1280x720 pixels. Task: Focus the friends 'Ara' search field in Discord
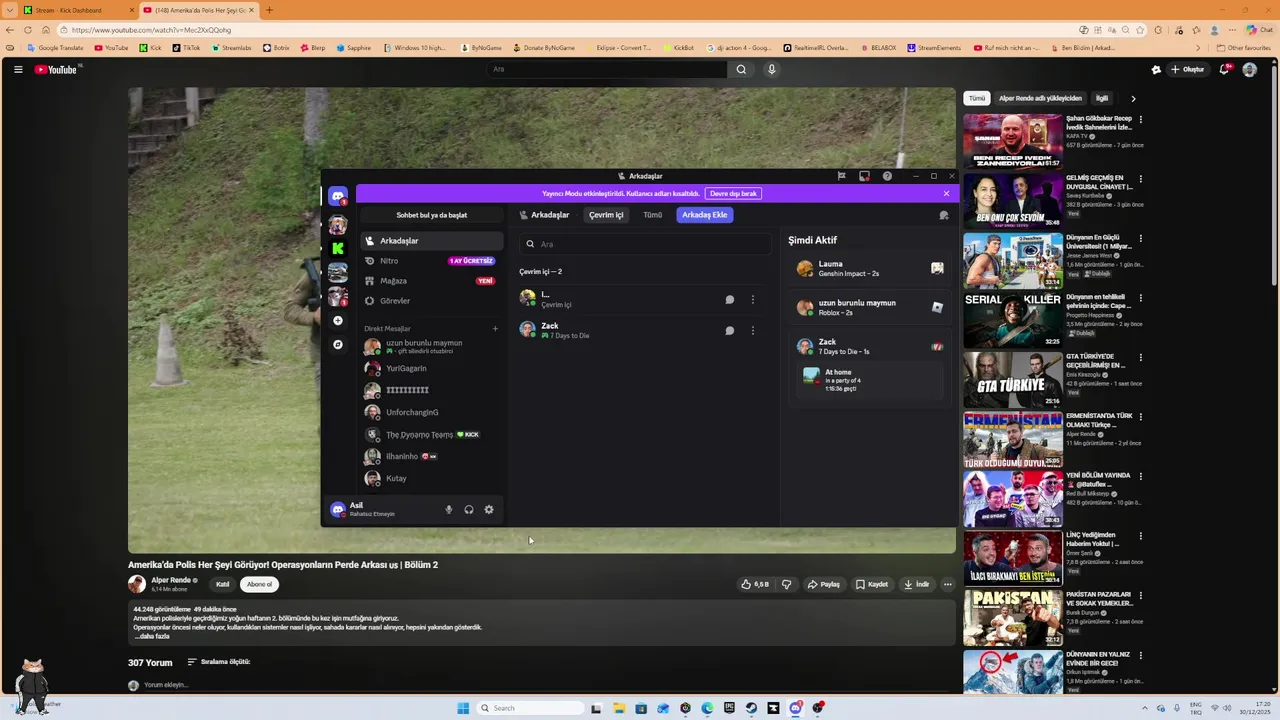[645, 244]
